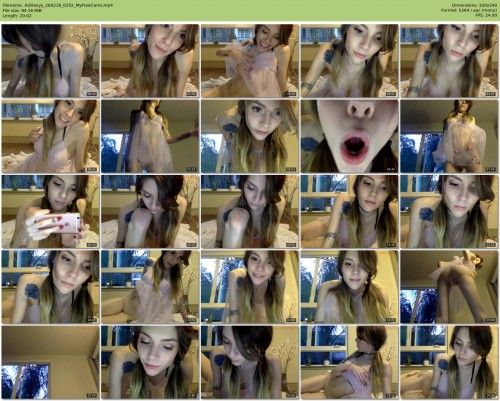Open the side-profile ponytail thumbnail in bottom row
This screenshot has width=500, height=401.
click(x=349, y=362)
